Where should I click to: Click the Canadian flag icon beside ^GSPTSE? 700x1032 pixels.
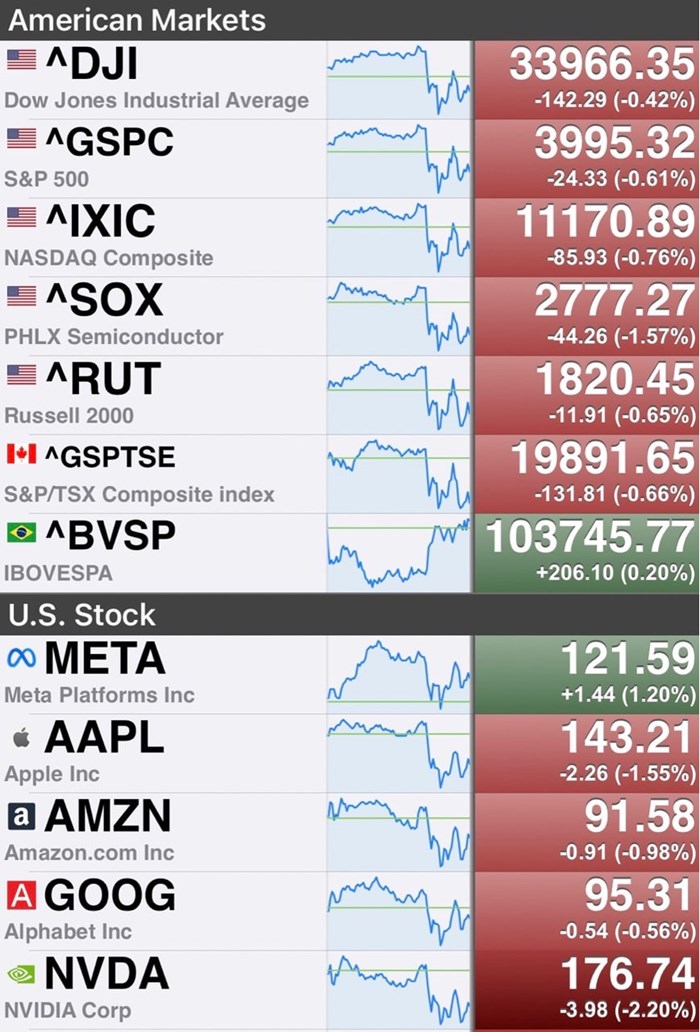pos(21,454)
